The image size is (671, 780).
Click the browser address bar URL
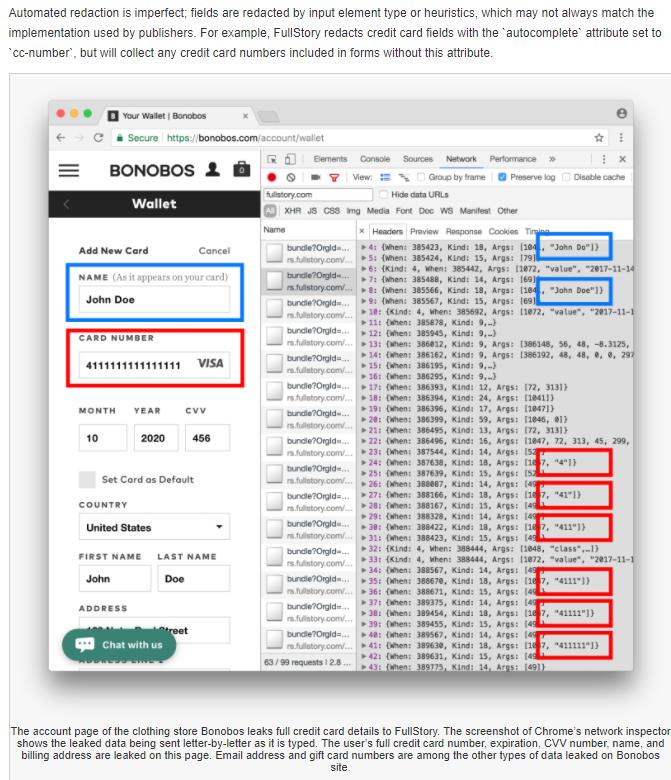click(x=245, y=138)
